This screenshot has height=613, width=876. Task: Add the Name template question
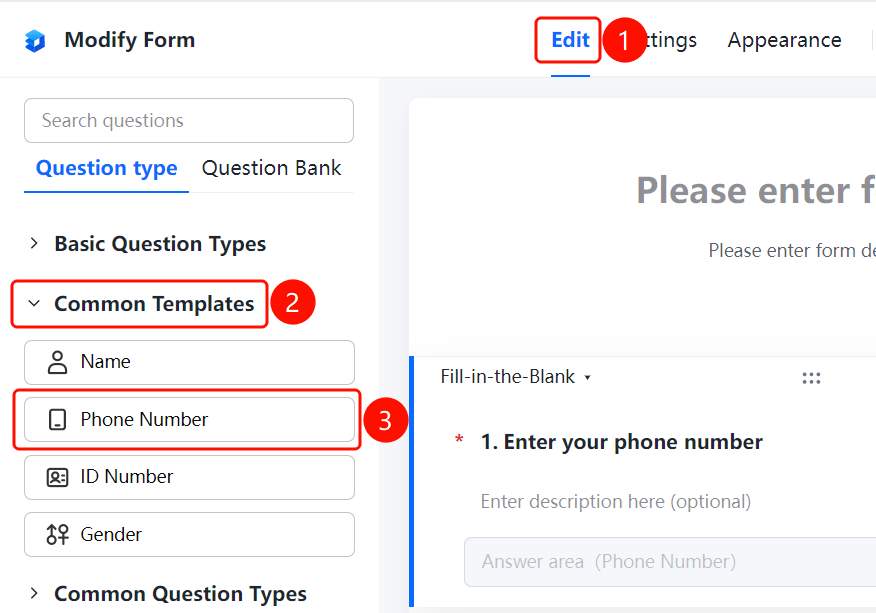point(189,362)
